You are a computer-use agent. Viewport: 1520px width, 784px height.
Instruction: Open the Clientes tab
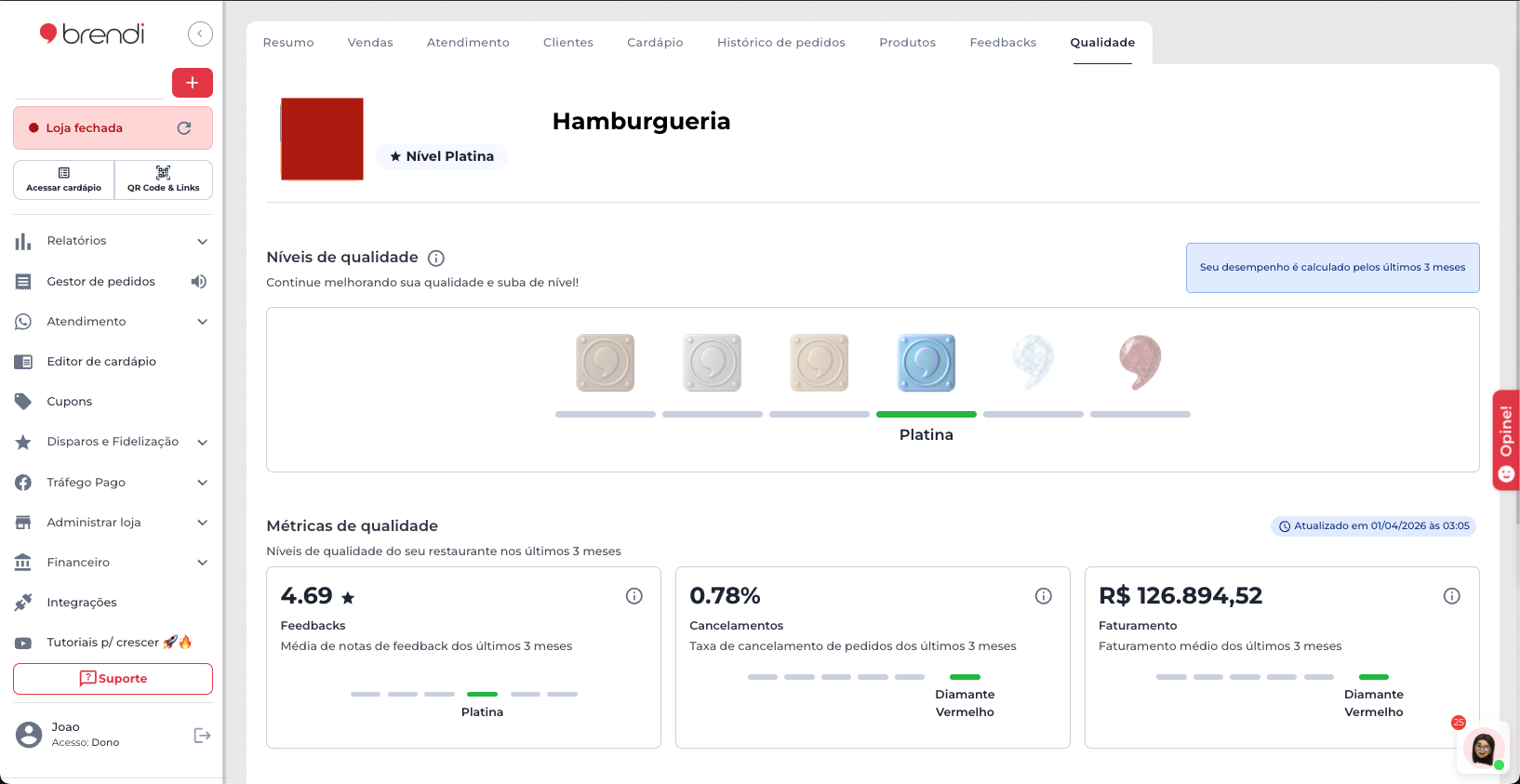click(568, 43)
